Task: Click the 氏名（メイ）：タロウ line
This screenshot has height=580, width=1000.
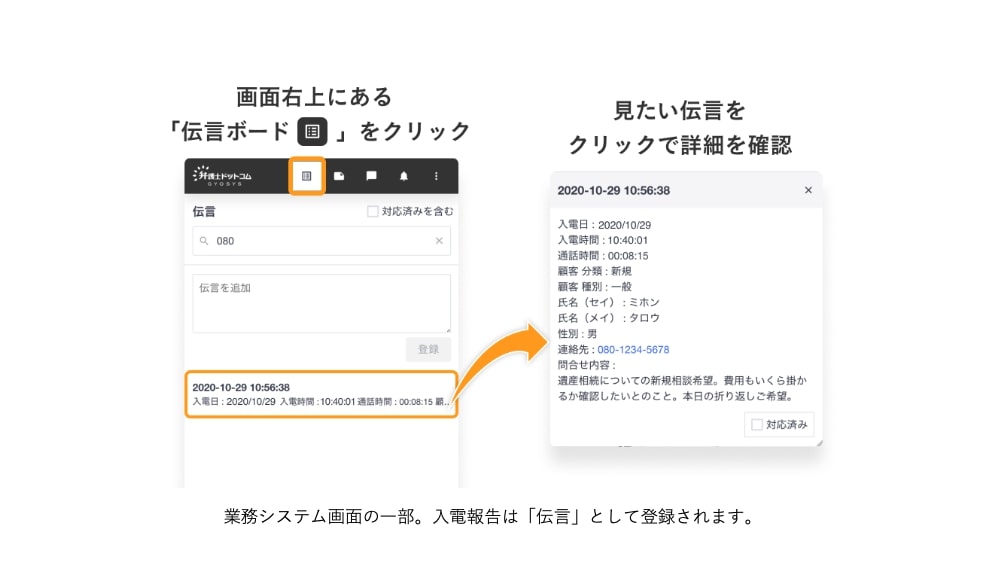Action: [x=608, y=318]
